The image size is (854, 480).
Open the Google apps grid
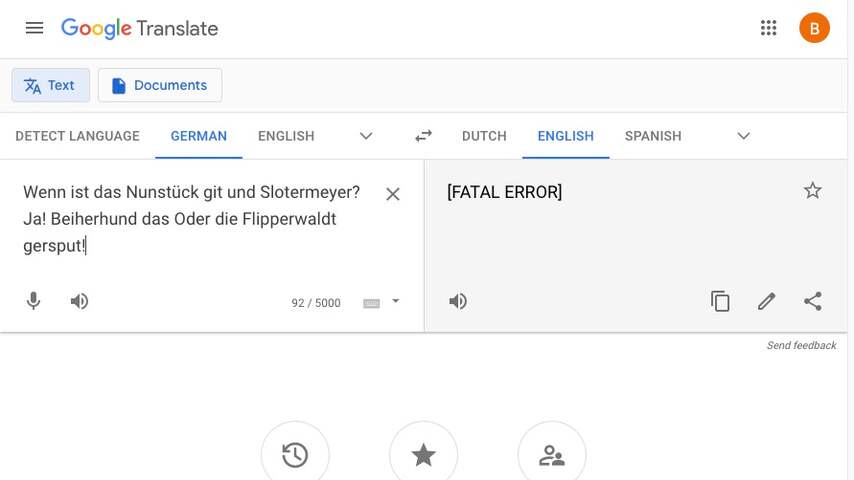click(768, 28)
